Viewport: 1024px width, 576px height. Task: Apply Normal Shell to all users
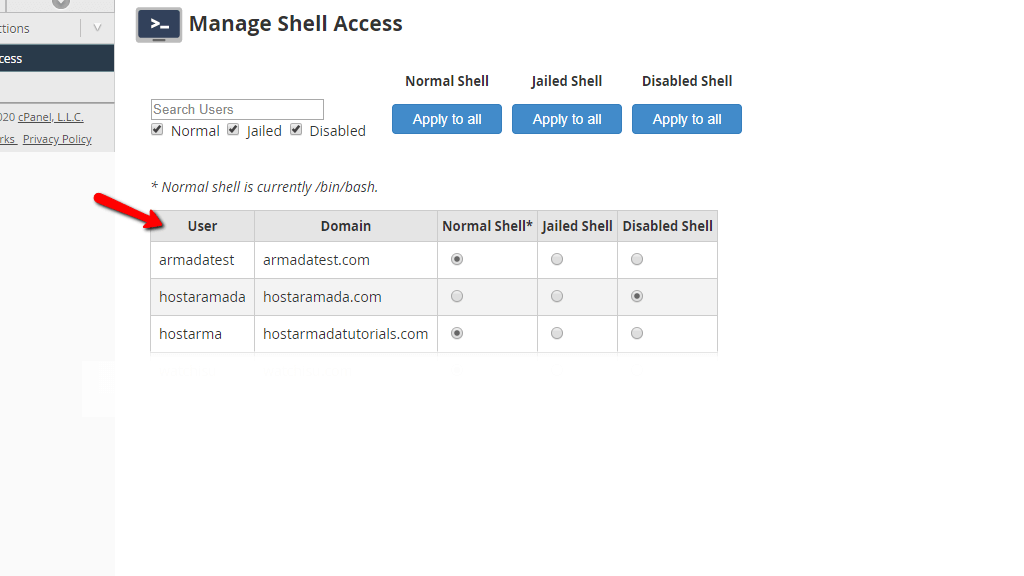pyautogui.click(x=447, y=119)
